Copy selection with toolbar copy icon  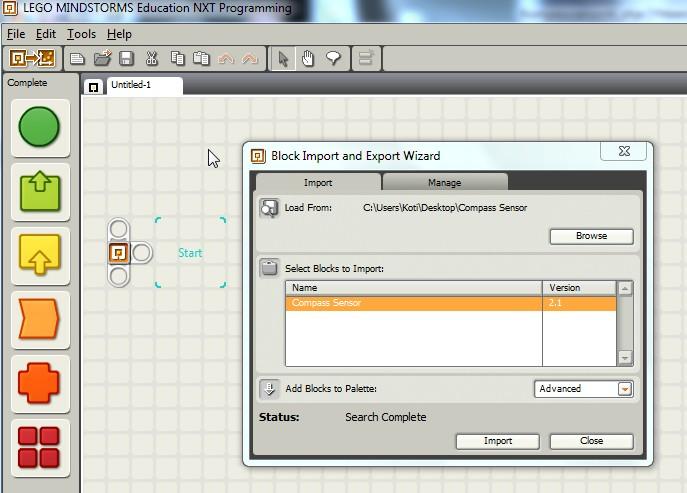pyautogui.click(x=177, y=58)
